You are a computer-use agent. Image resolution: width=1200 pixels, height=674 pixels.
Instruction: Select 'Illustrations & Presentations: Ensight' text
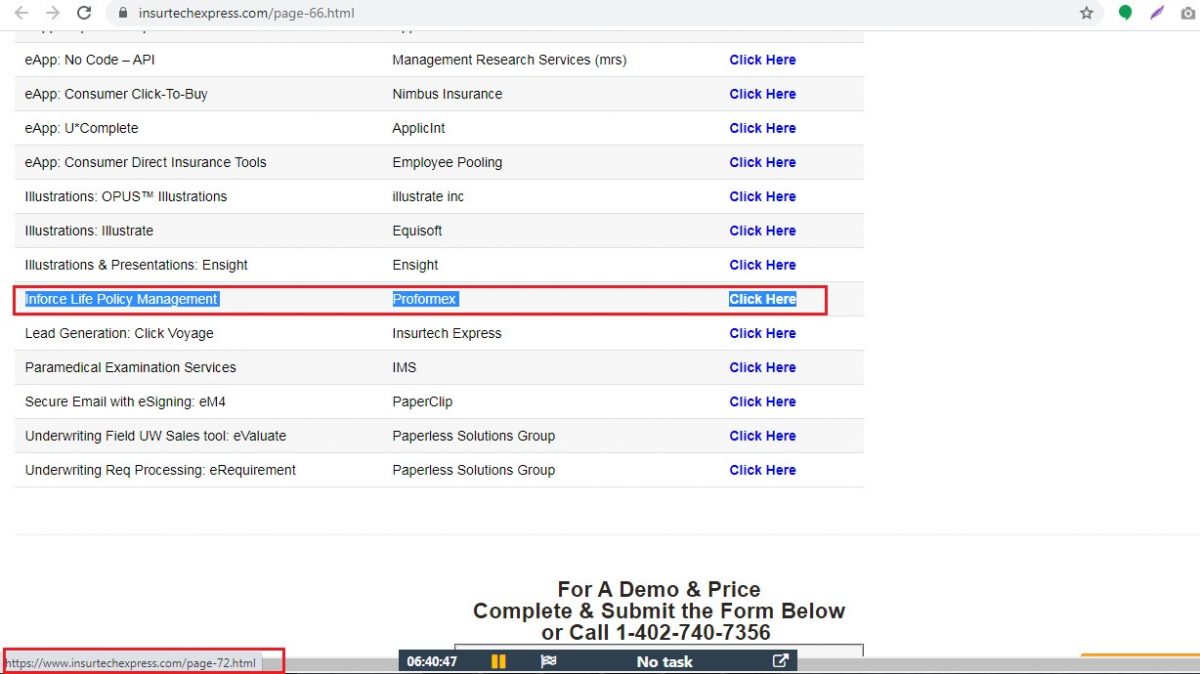[136, 265]
